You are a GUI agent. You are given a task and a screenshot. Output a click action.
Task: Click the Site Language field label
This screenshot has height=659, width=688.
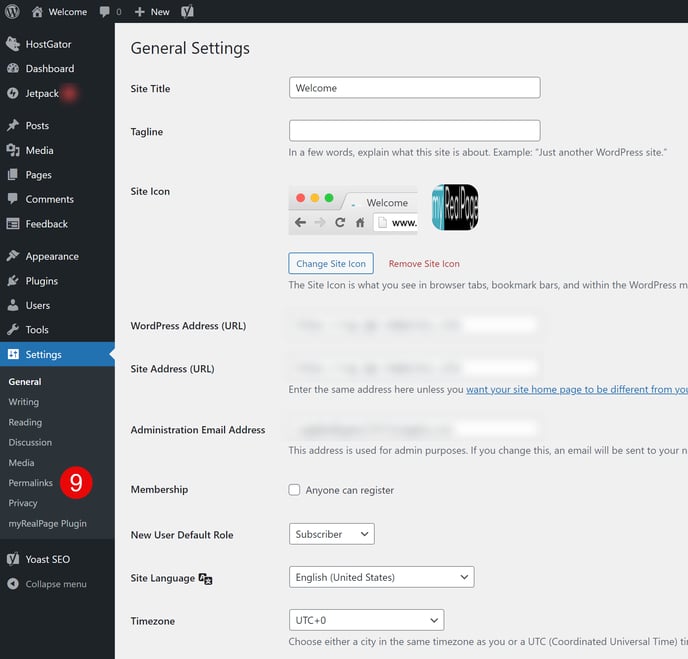(162, 578)
